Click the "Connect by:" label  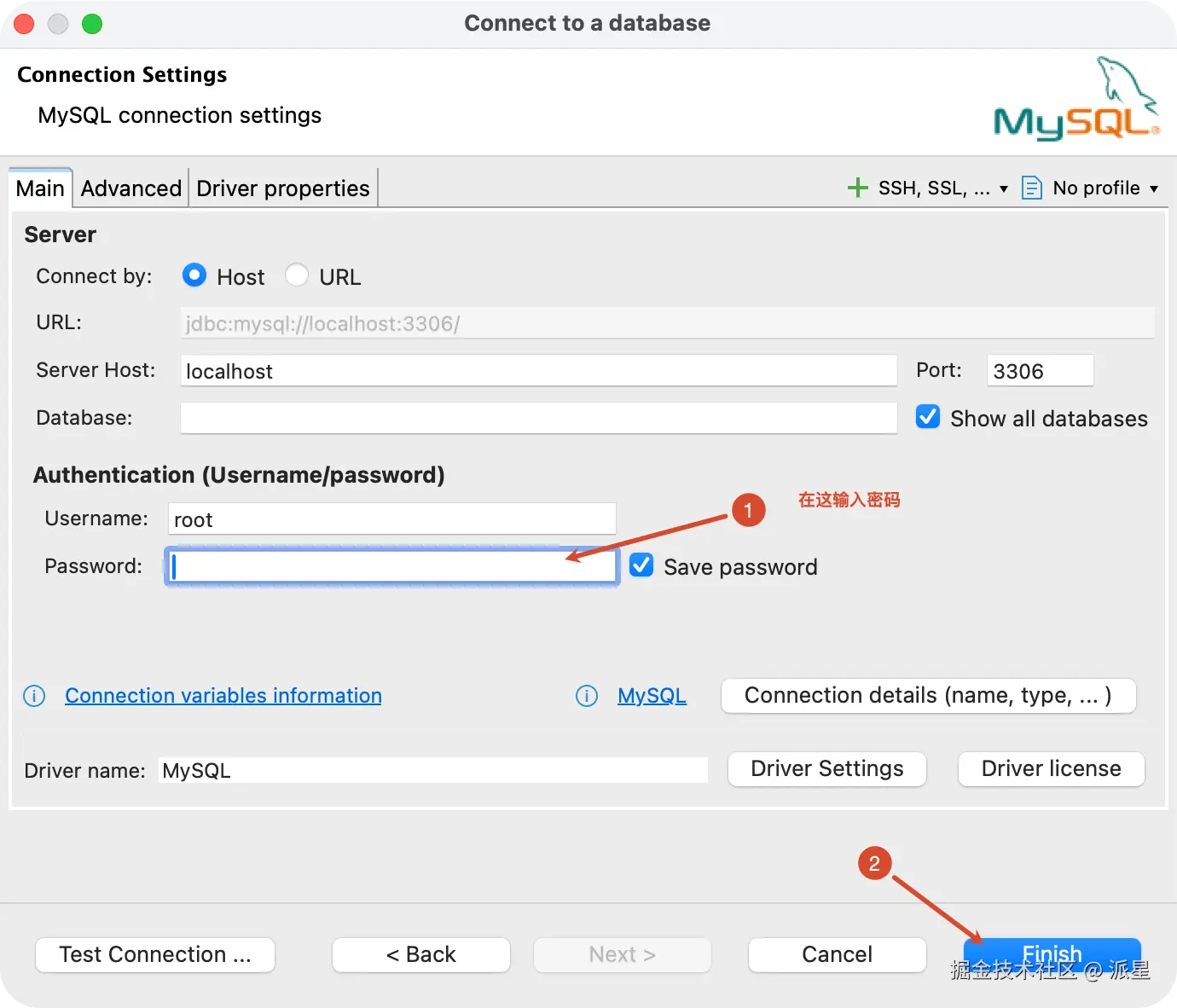click(x=94, y=276)
